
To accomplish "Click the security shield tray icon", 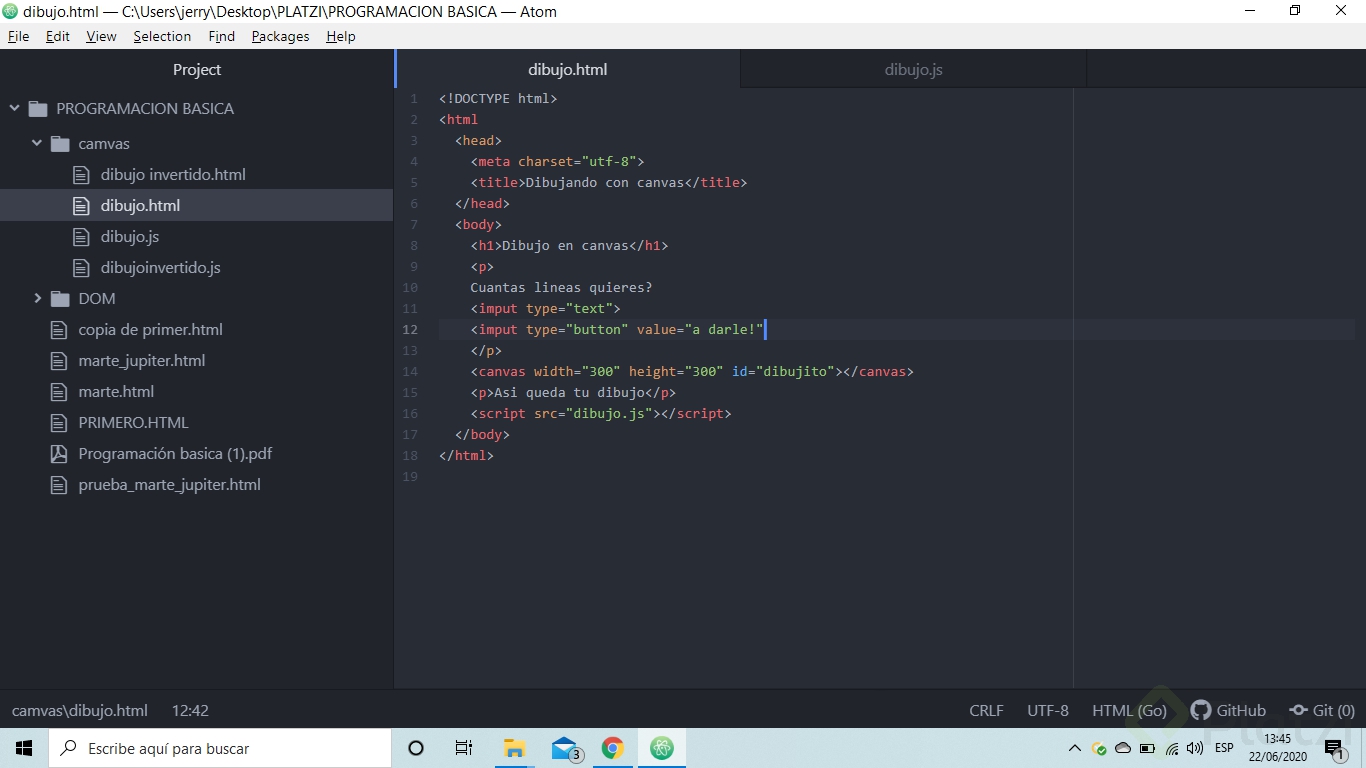I will tap(1099, 748).
